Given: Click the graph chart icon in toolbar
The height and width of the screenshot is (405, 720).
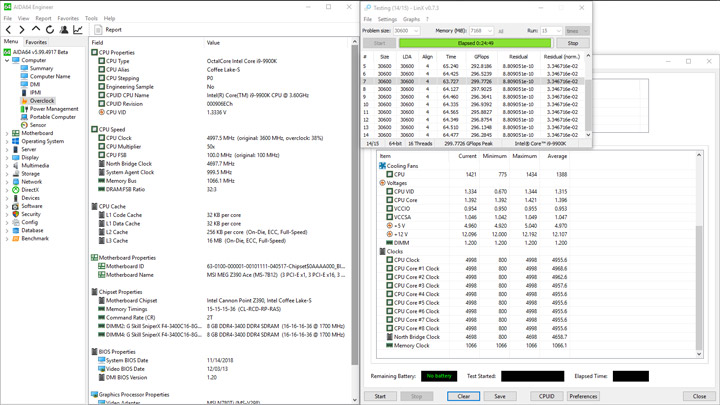Looking at the screenshot, I should click(x=78, y=30).
